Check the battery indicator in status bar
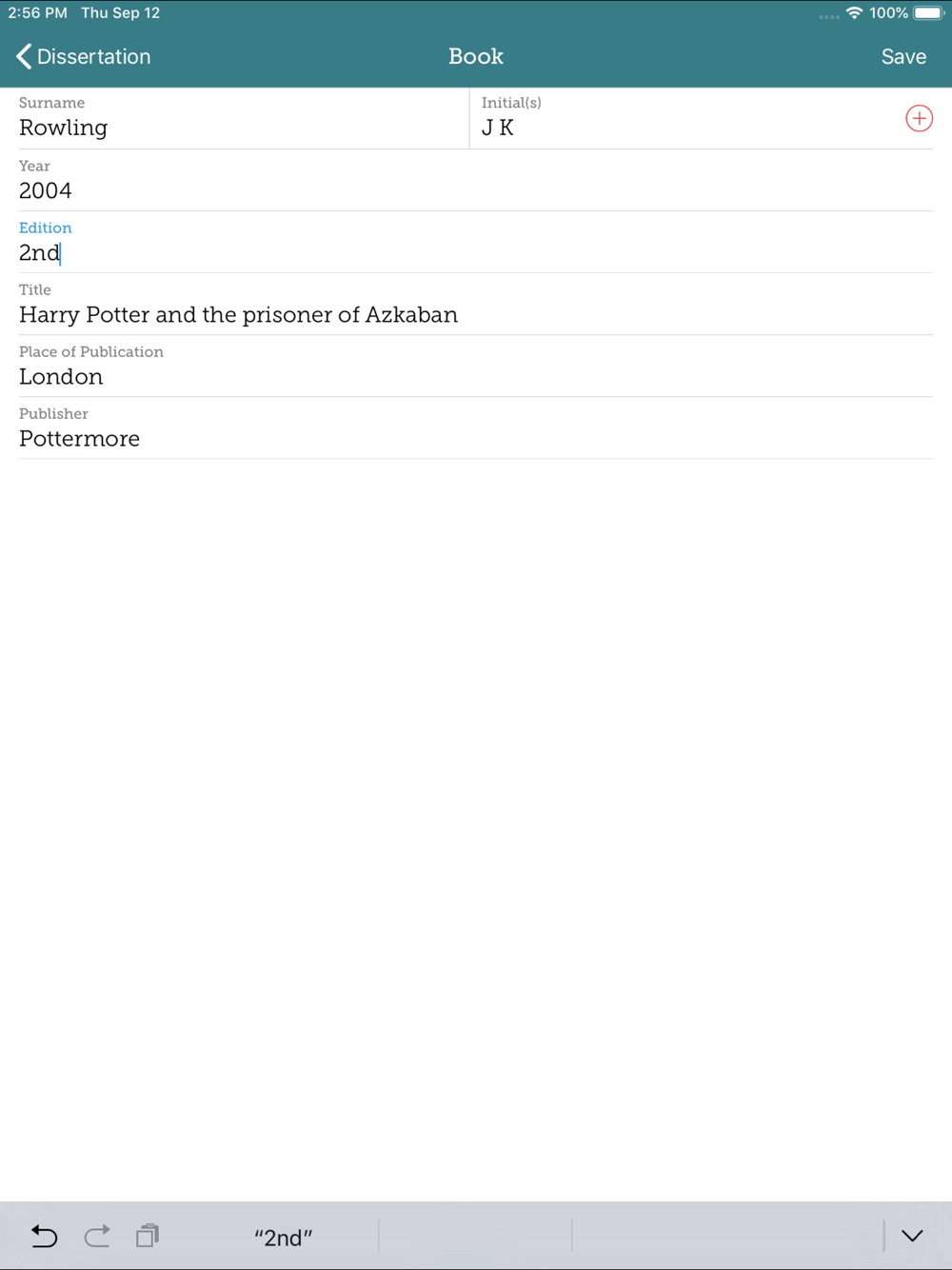This screenshot has height=1270, width=952. click(928, 13)
